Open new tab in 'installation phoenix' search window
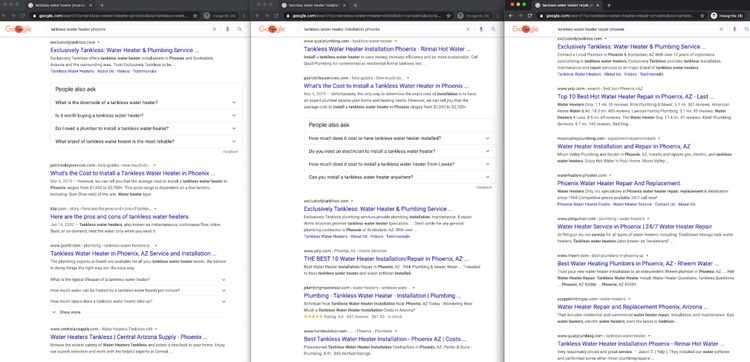This screenshot has width=750, height=362. [355, 5]
